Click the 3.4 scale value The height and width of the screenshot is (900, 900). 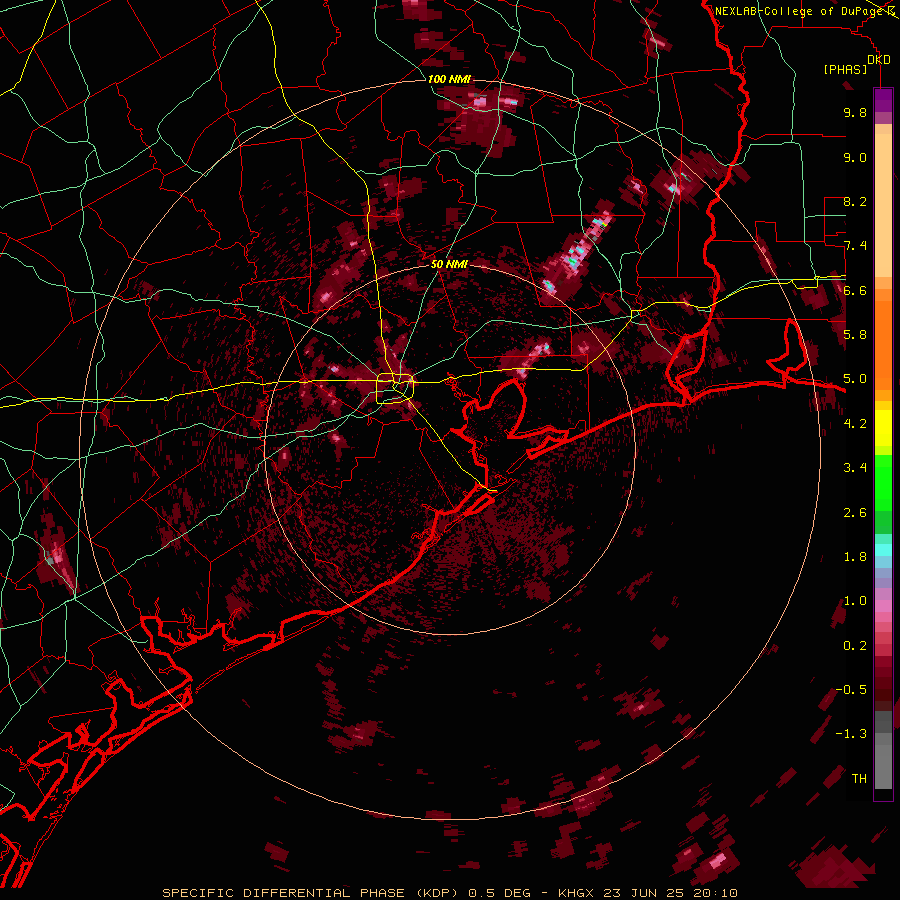(855, 468)
